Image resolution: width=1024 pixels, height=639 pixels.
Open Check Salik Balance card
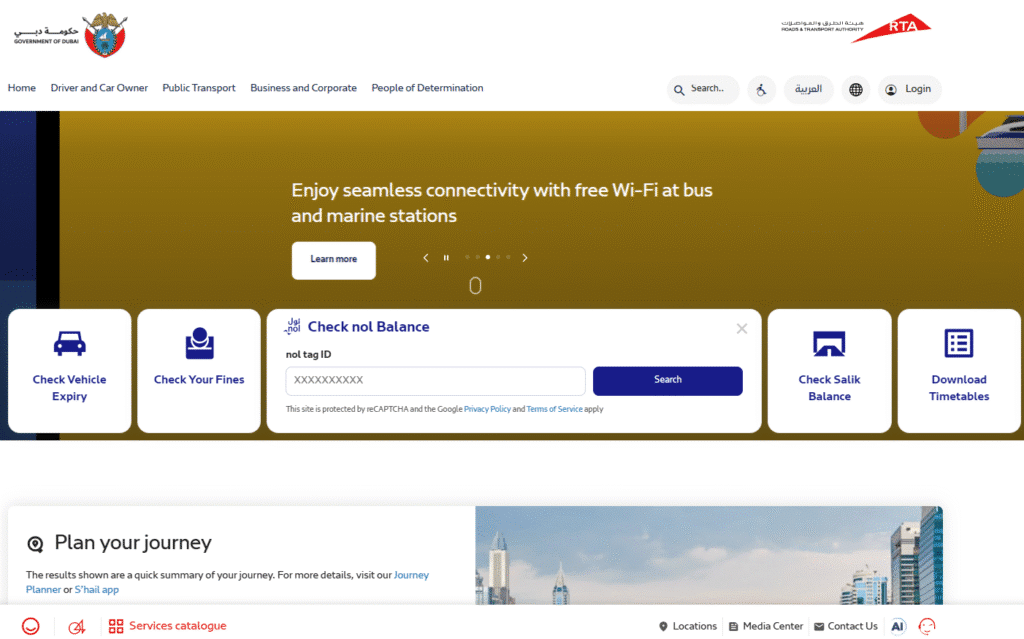point(829,370)
